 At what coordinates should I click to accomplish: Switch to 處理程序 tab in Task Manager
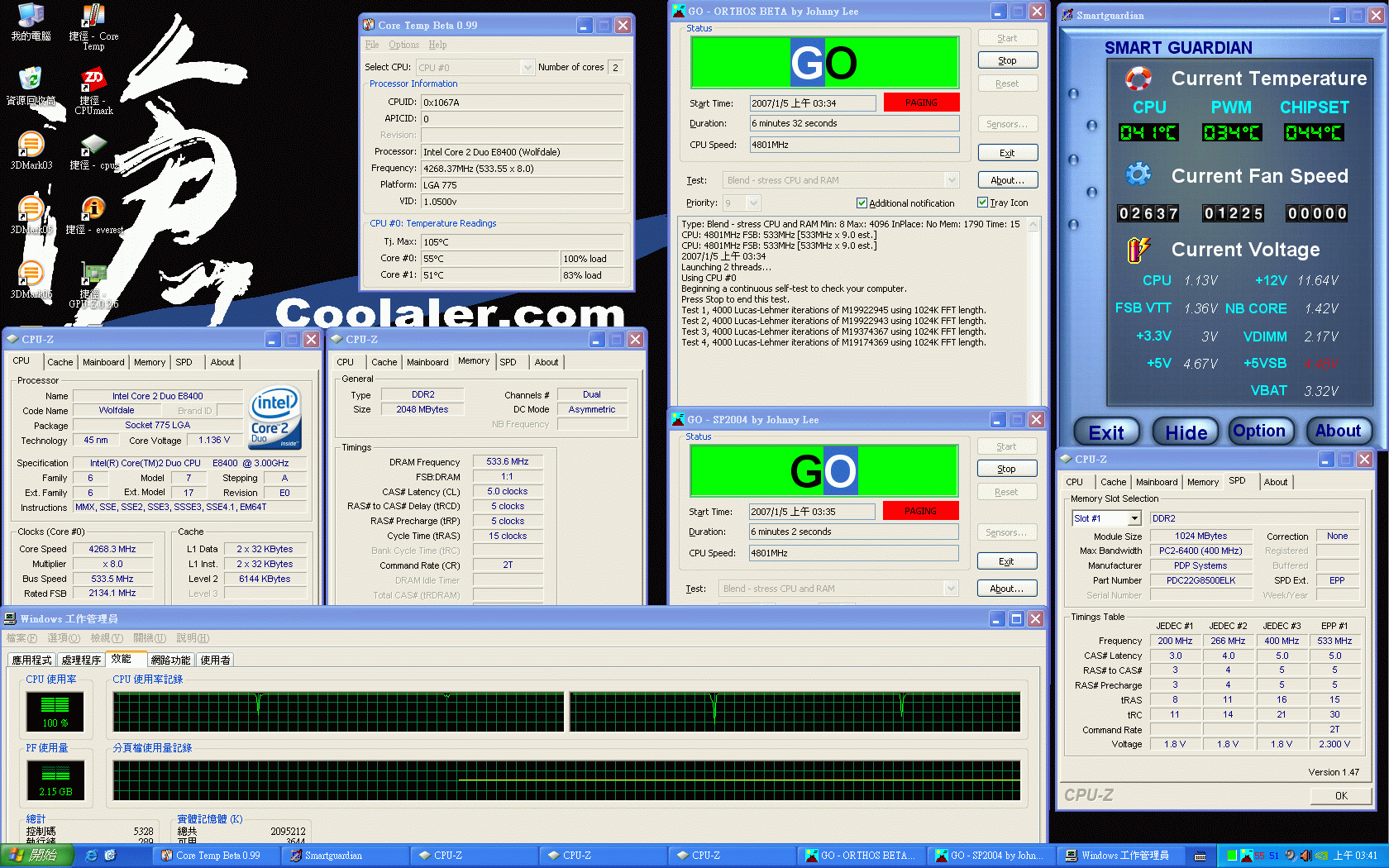point(81,660)
